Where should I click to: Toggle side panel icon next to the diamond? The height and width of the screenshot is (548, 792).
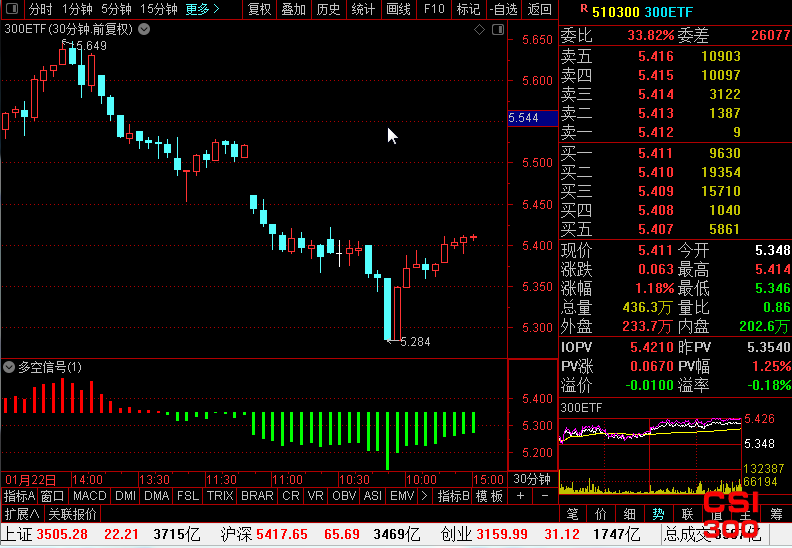click(498, 30)
